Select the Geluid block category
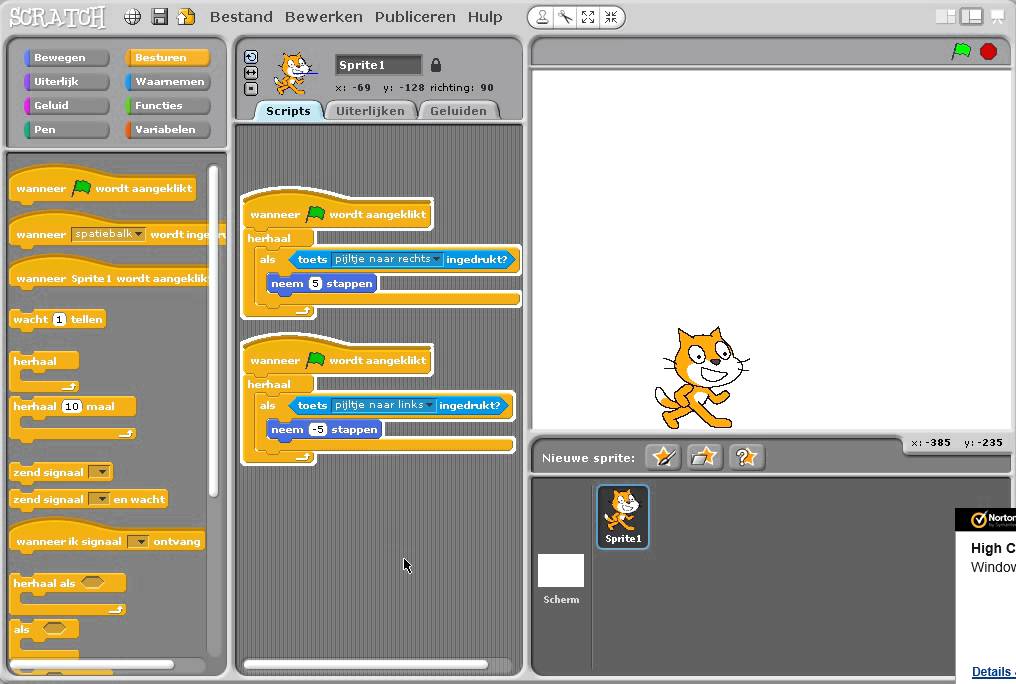 pos(67,106)
